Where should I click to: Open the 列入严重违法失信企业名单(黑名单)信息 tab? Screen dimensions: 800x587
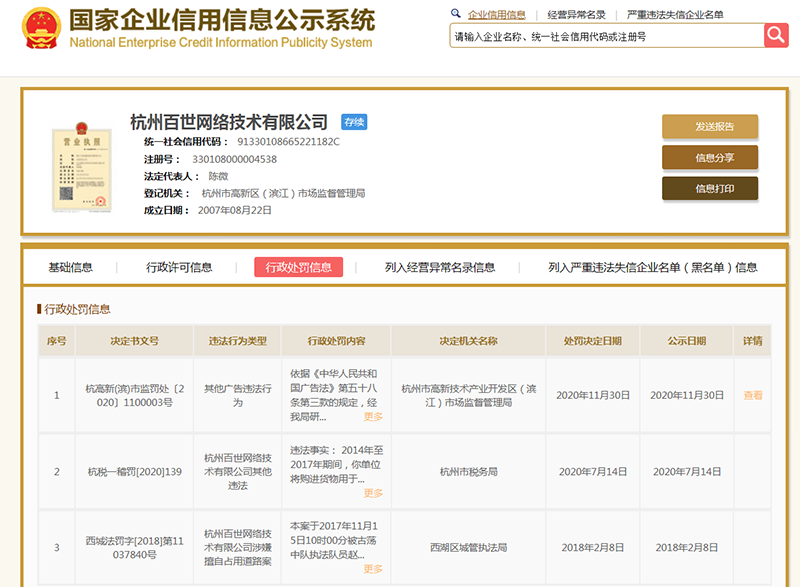[653, 267]
